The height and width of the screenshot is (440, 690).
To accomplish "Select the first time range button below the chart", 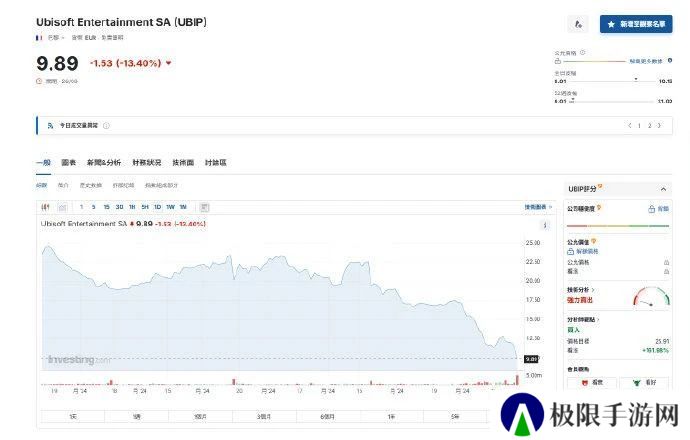I will (73, 416).
